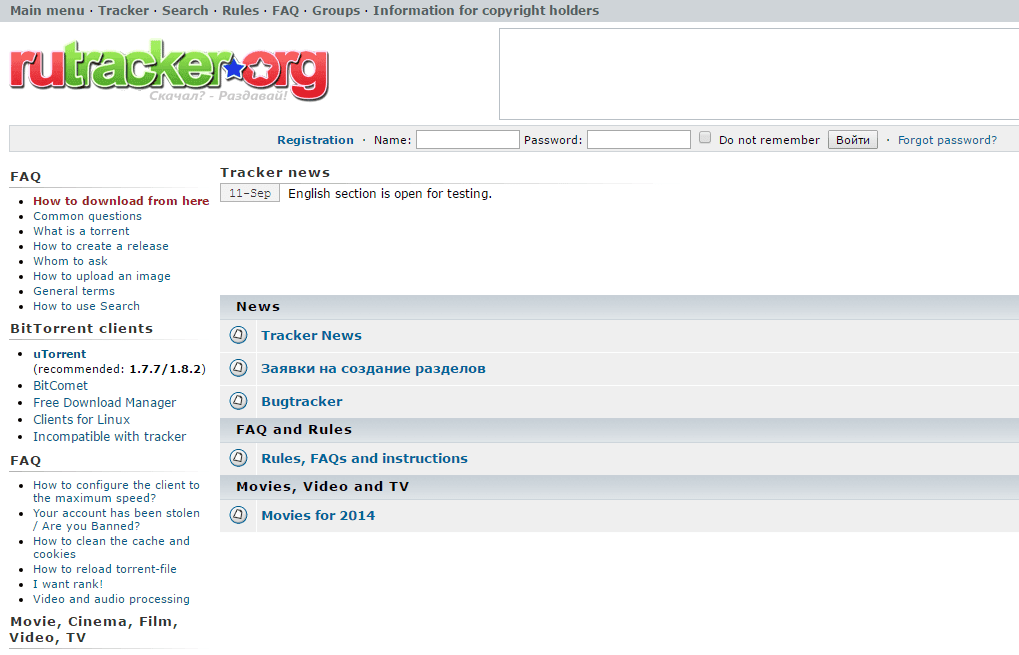The width and height of the screenshot is (1019, 655).
Task: Open FAQ in top navigation bar
Action: coord(285,10)
